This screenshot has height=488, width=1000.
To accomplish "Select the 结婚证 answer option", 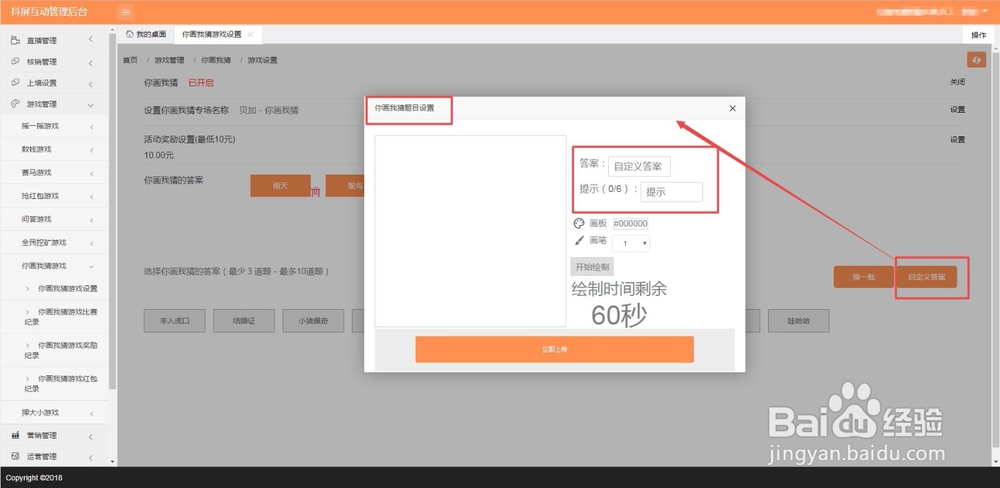I will point(244,322).
